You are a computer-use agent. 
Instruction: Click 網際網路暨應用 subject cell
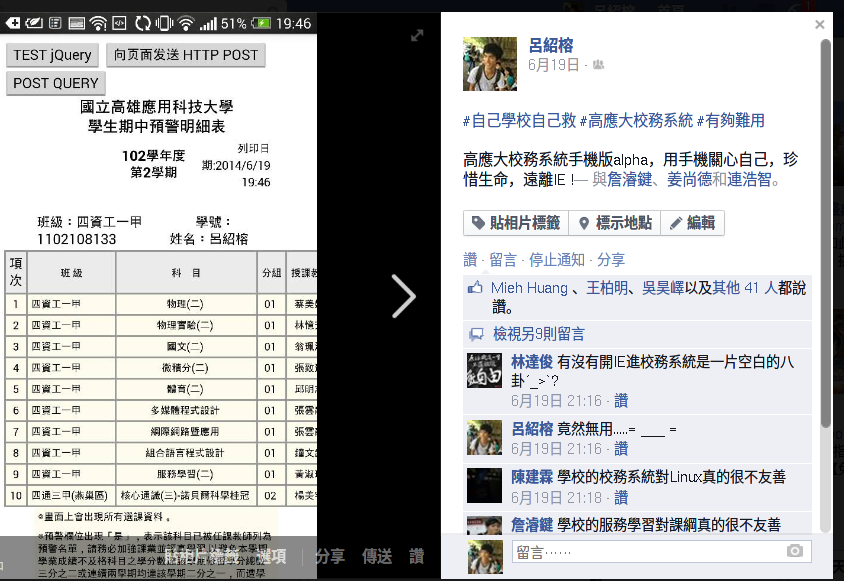(186, 432)
